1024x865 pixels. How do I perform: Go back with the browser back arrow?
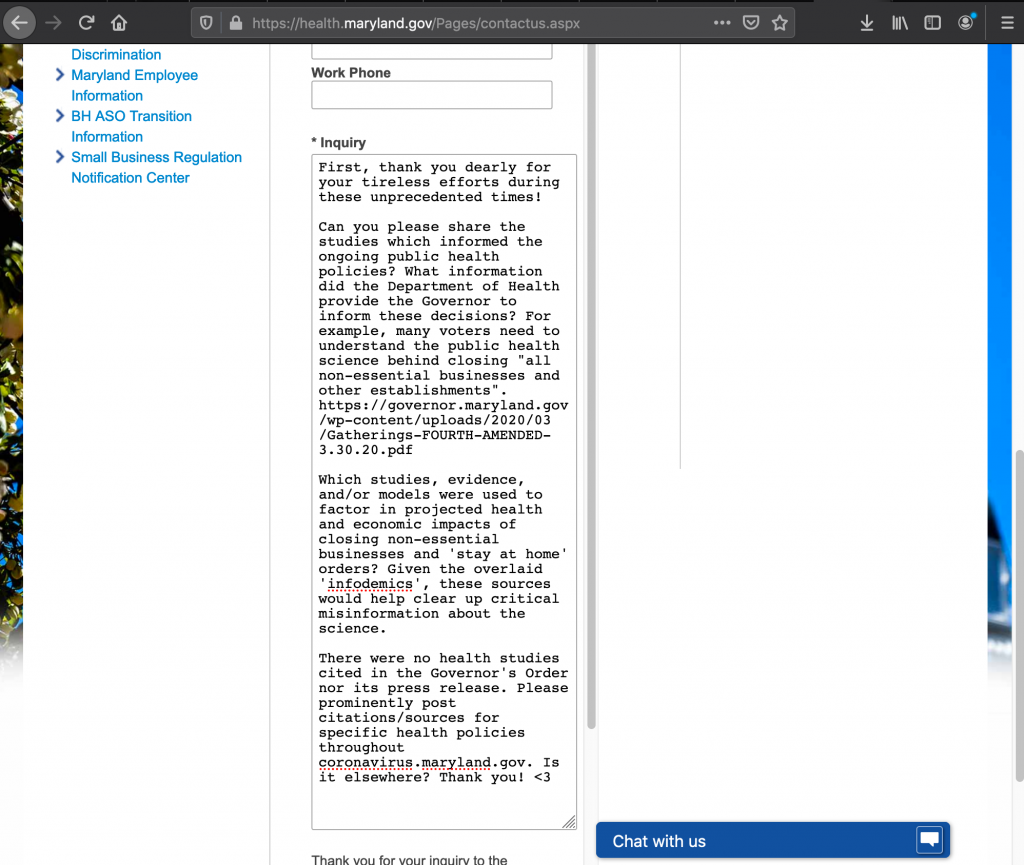point(20,23)
